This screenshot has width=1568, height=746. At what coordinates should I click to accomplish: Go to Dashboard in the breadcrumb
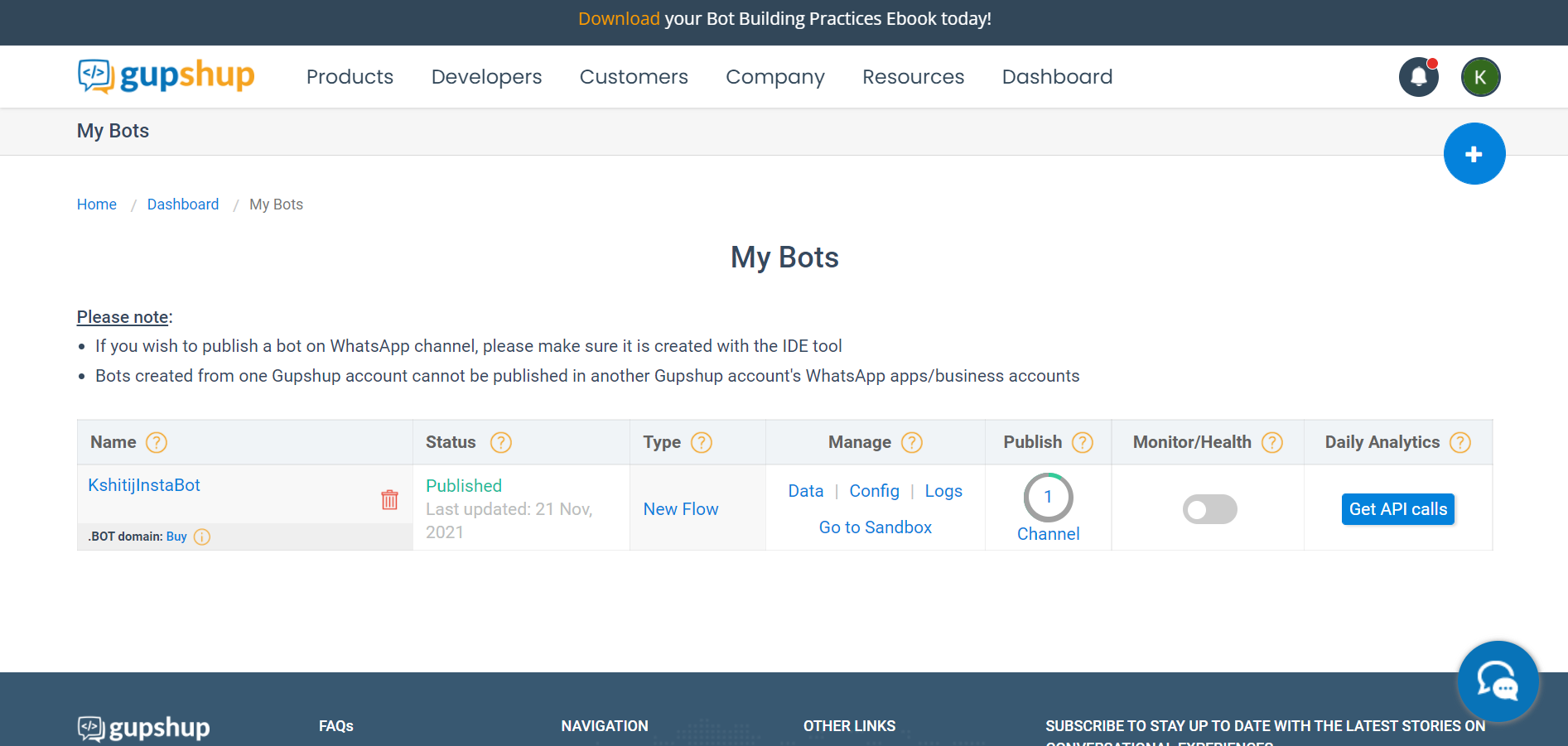(183, 205)
